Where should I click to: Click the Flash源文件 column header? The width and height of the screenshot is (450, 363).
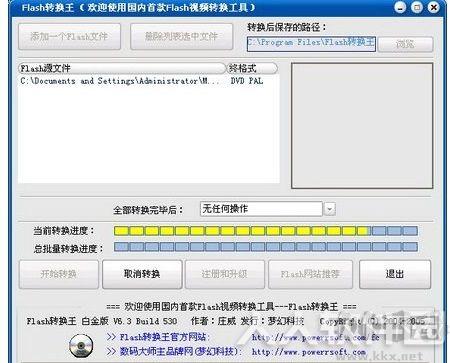coord(122,68)
